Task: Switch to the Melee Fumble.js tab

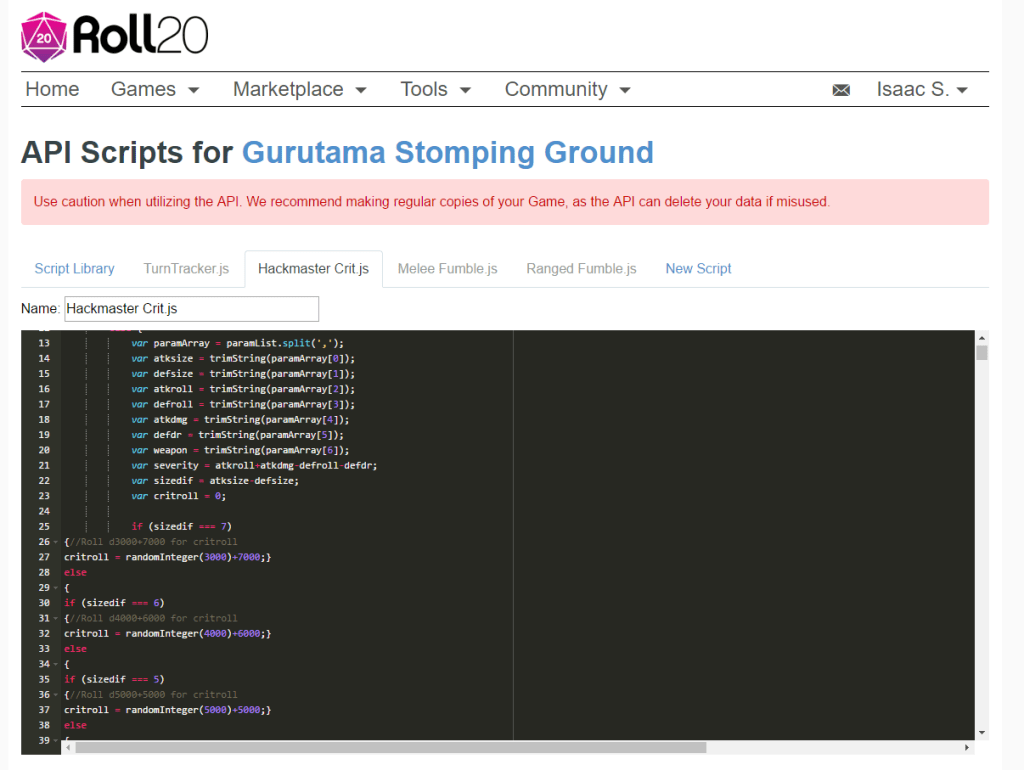Action: coord(446,268)
